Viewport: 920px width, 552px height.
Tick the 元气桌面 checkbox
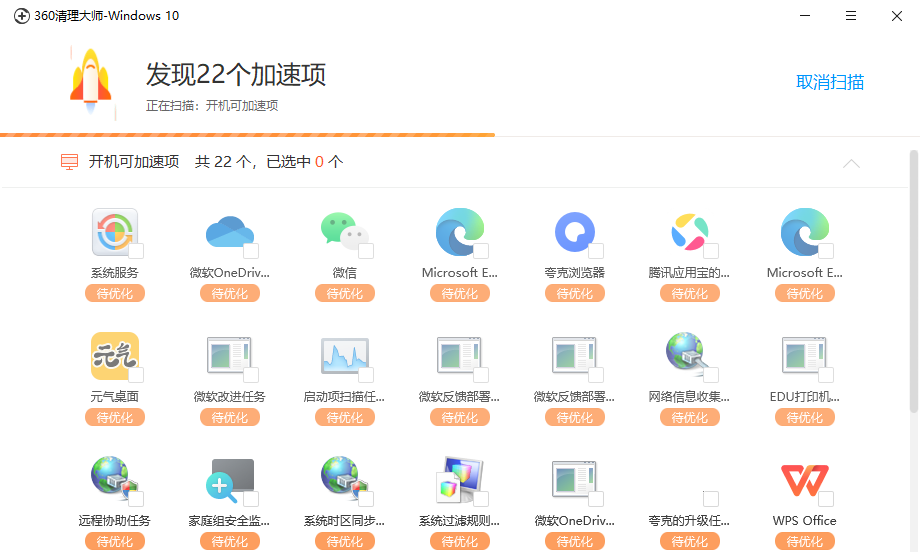click(136, 375)
